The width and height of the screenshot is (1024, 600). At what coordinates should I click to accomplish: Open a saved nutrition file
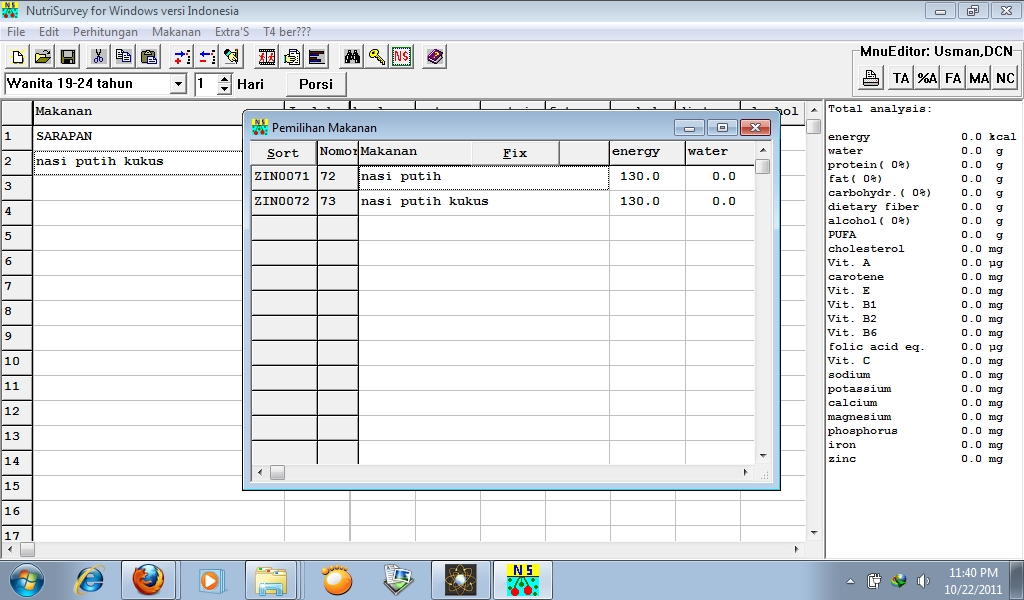click(43, 57)
